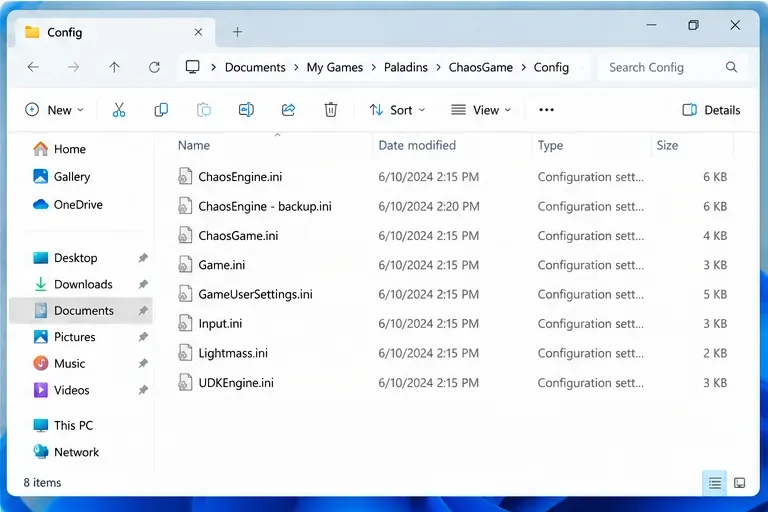Image resolution: width=768 pixels, height=512 pixels.
Task: Click in the Search Config field
Action: click(x=673, y=67)
